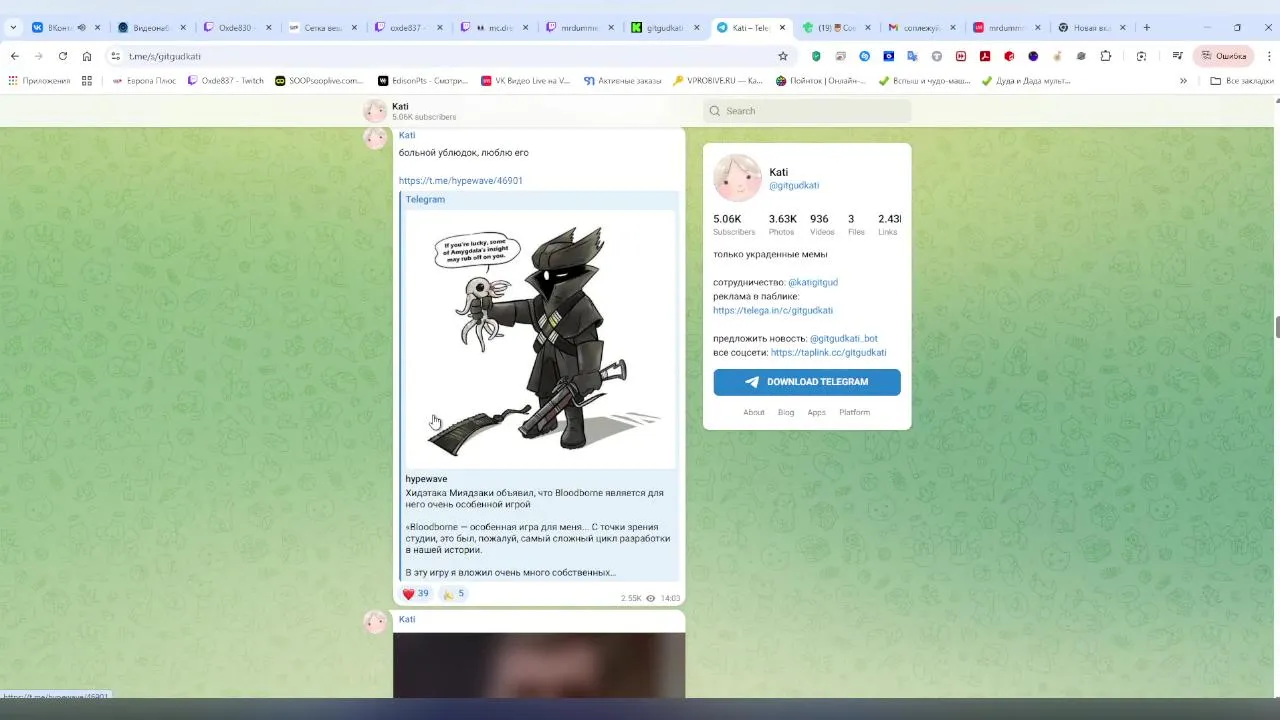
Task: Click the banana reaction with 5
Action: pos(454,594)
